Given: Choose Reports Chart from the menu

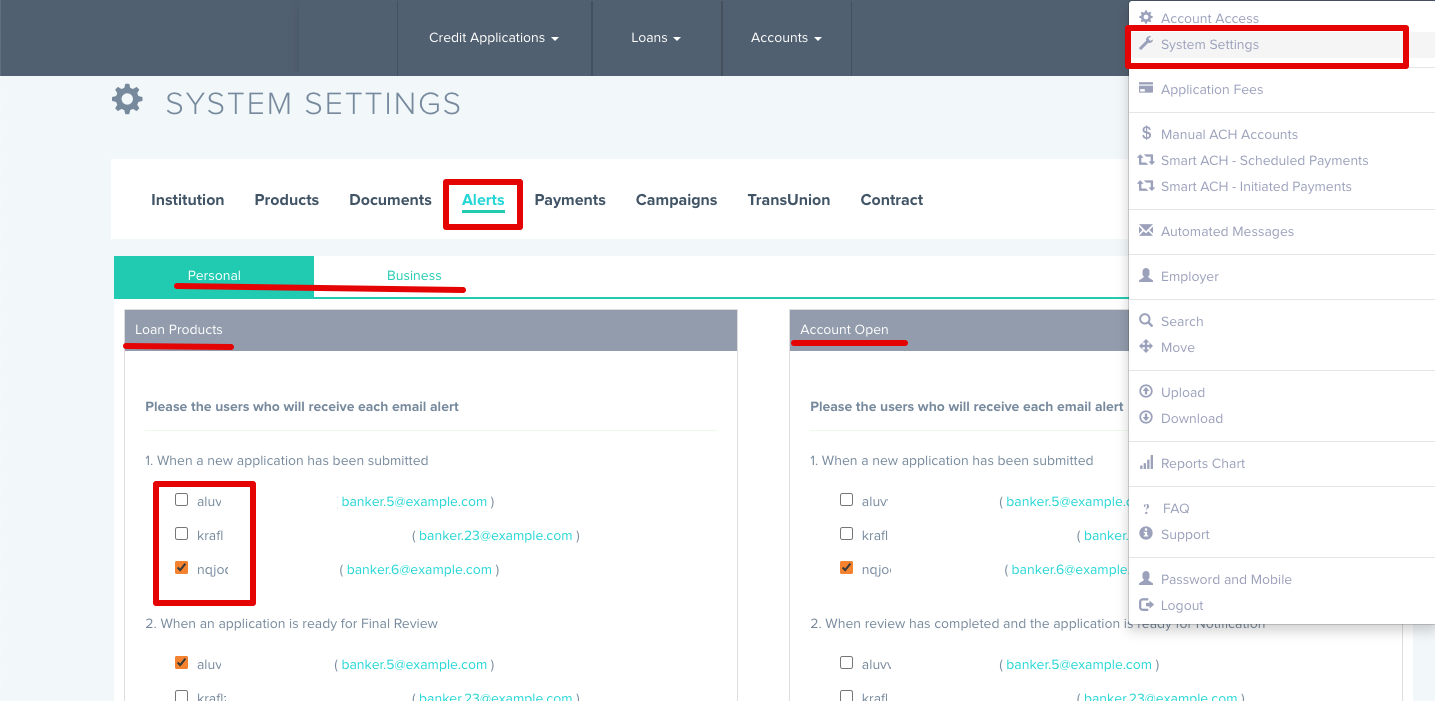Looking at the screenshot, I should [x=1203, y=463].
